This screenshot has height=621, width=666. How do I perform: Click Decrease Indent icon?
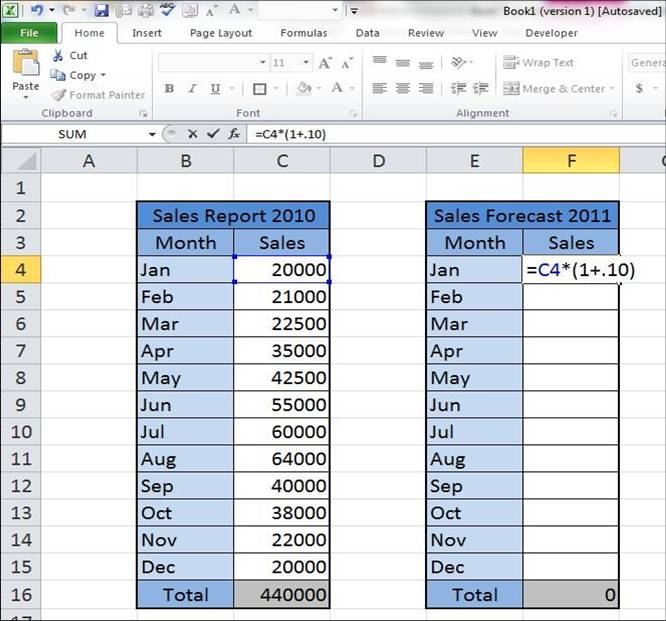[x=458, y=88]
